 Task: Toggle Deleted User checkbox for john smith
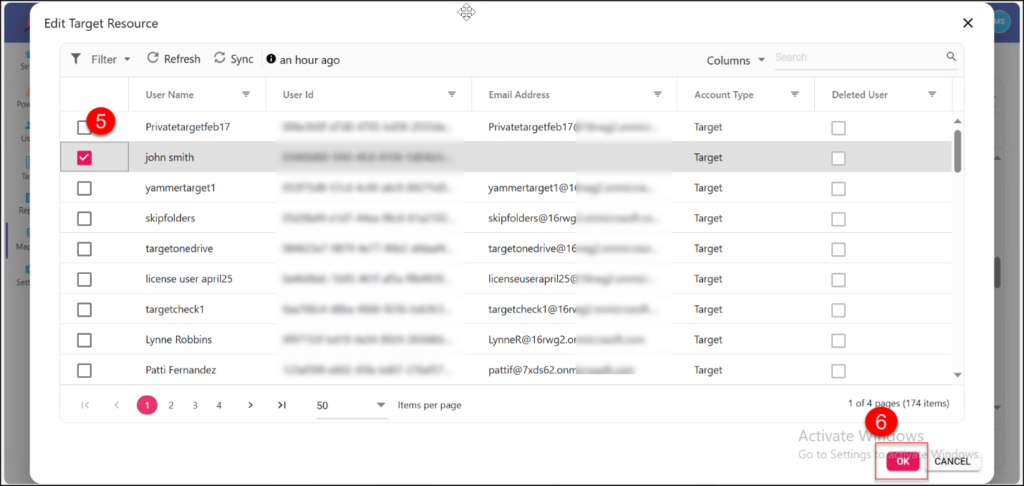[x=839, y=158]
